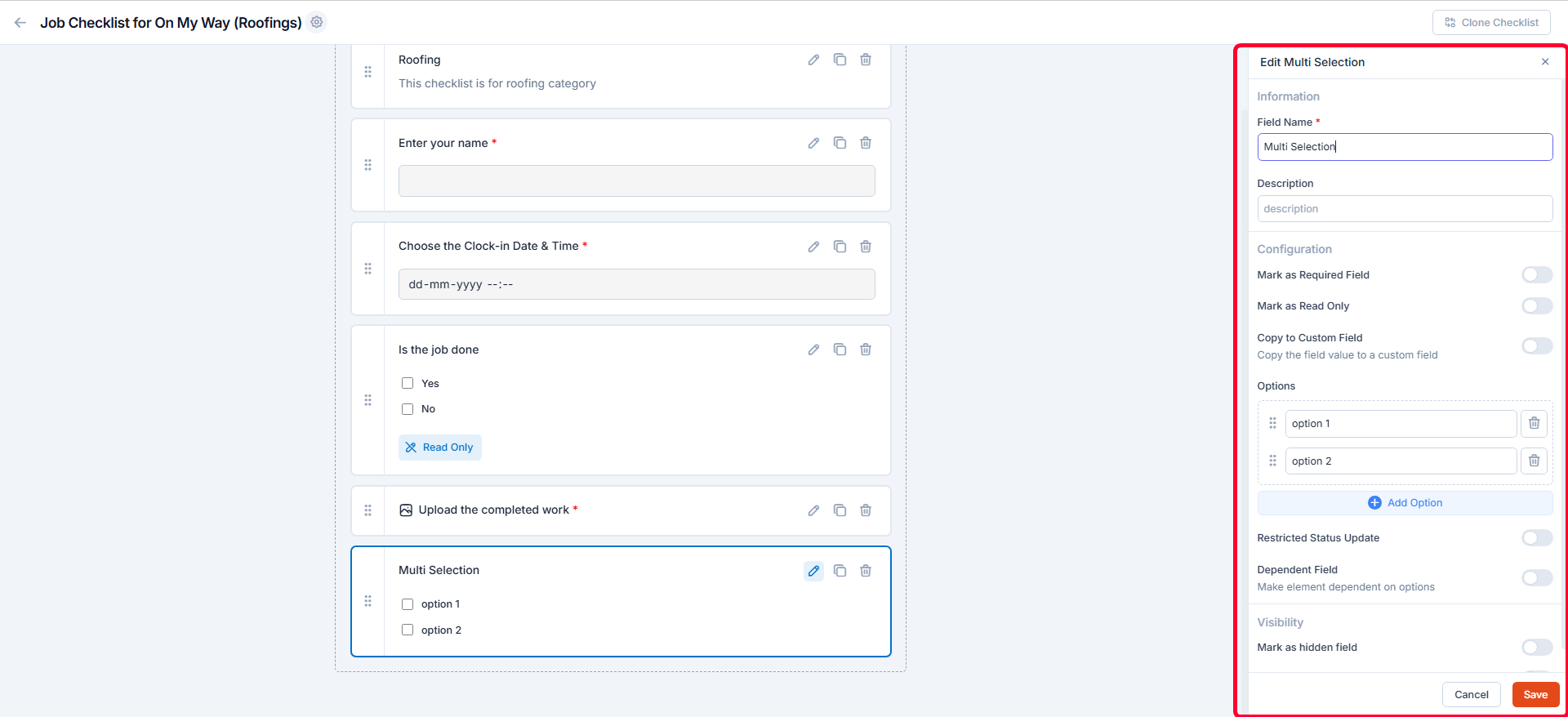Screen dimensions: 1568x717
Task: Edit the option 2 text box
Action: click(1401, 461)
